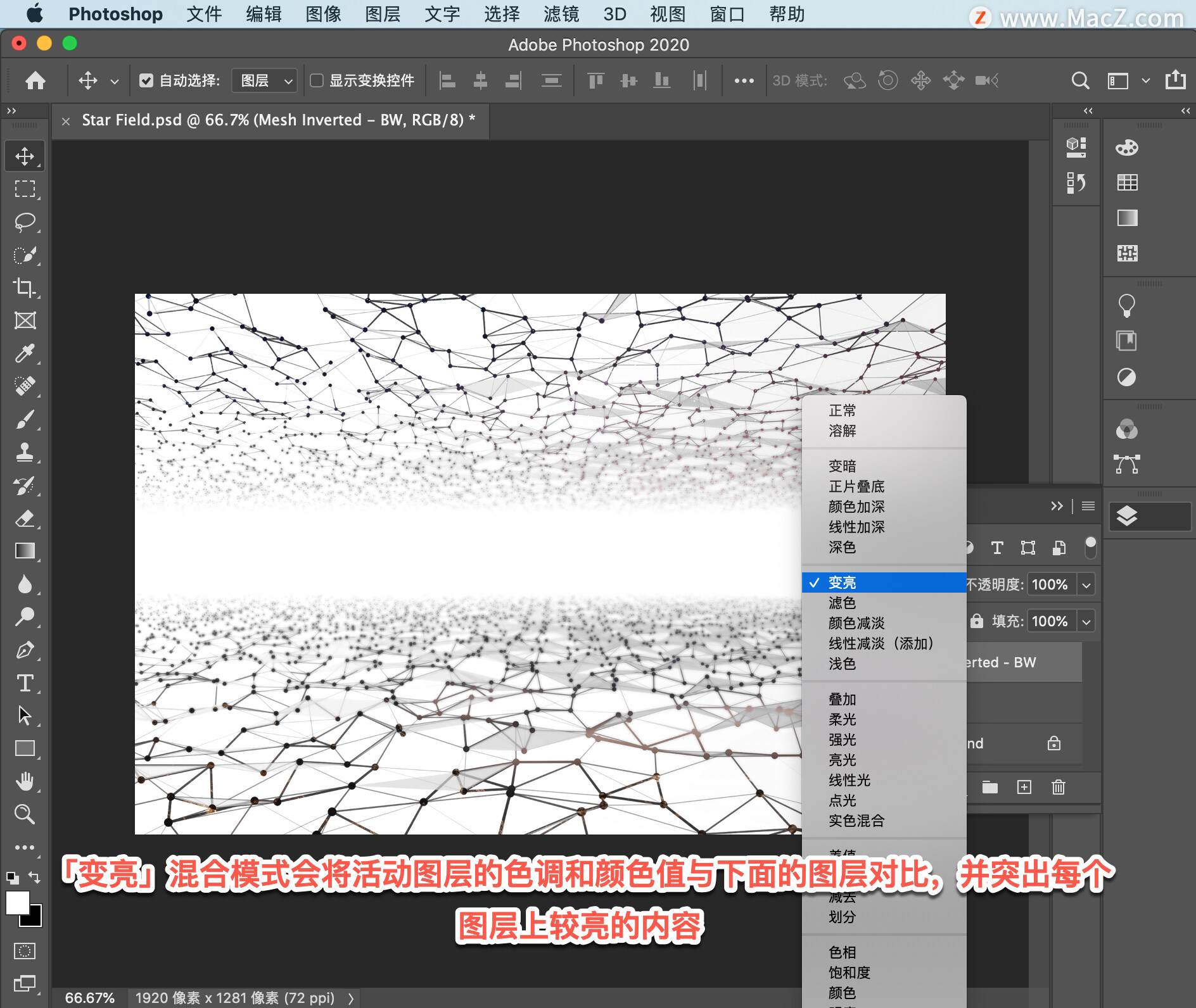The height and width of the screenshot is (1008, 1196).
Task: Click the delete layer trash icon
Action: [1058, 787]
